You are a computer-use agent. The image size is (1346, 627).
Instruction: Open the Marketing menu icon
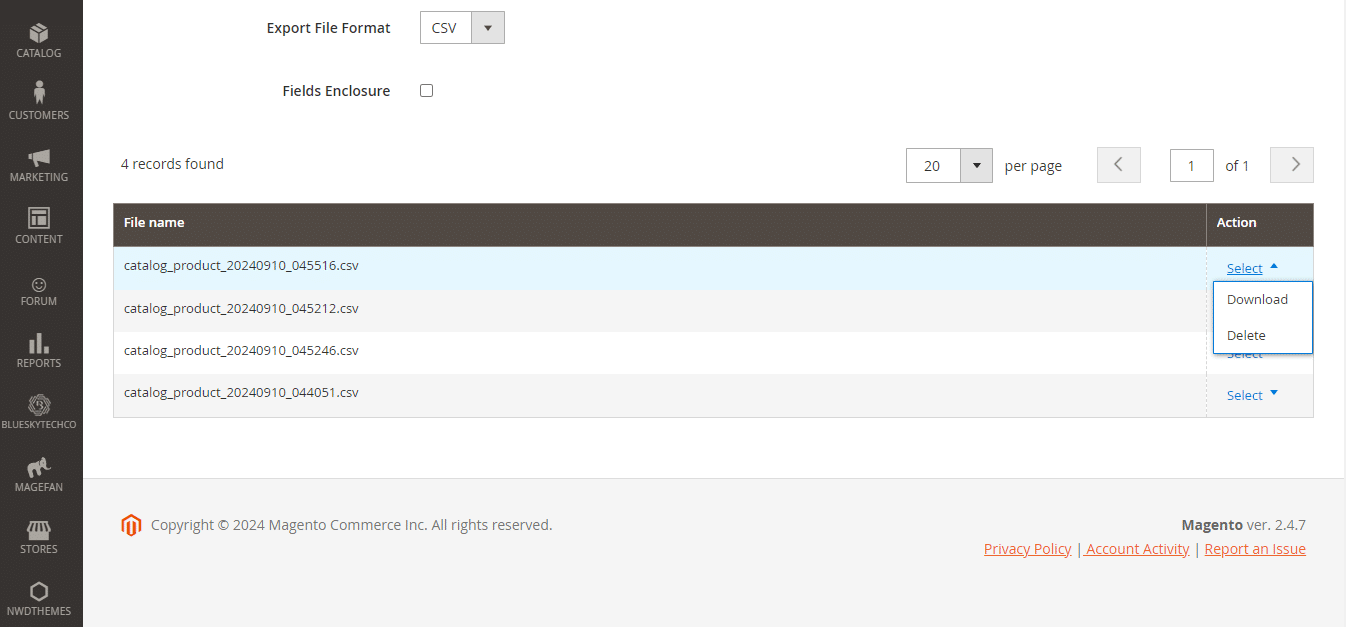(40, 162)
